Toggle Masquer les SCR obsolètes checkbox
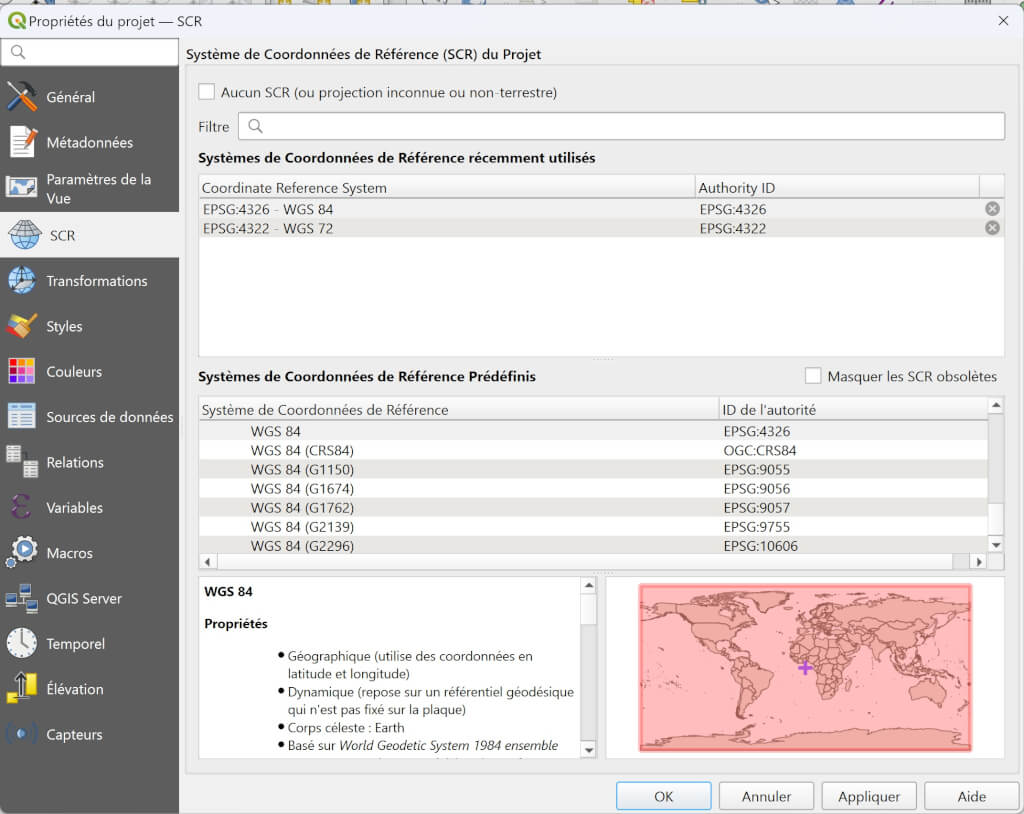The height and width of the screenshot is (814, 1024). [813, 376]
